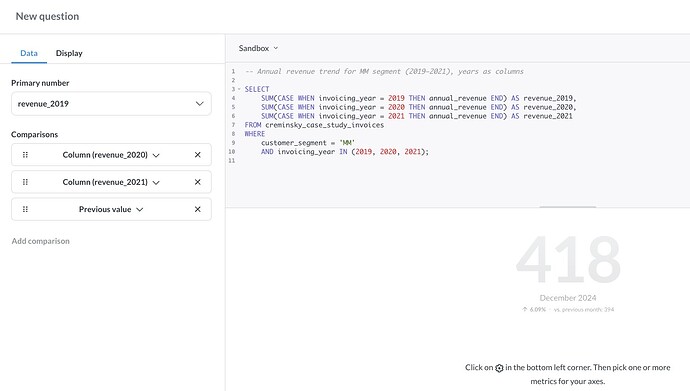Click the invoicing_year IN condition line
Viewport: 690px width, 391px height.
point(345,152)
